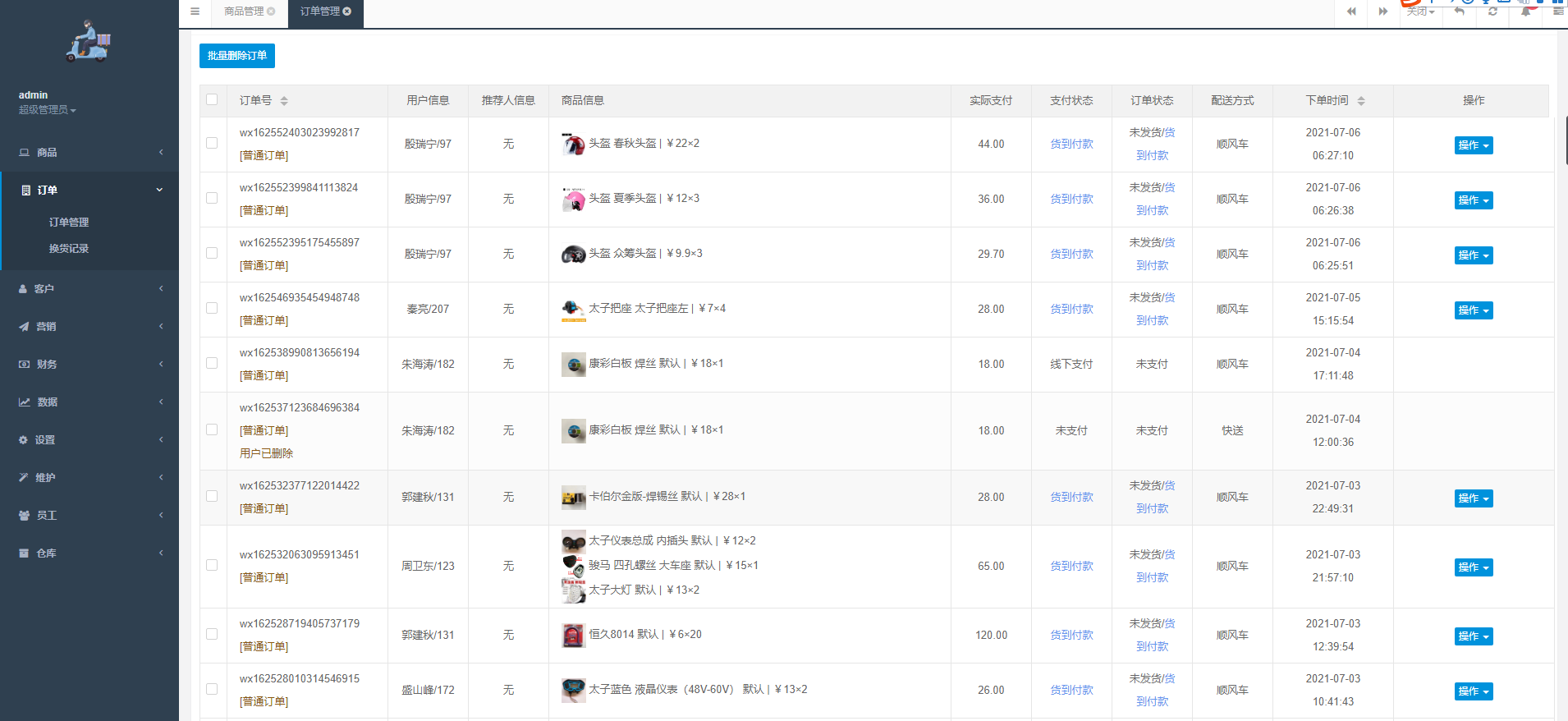Open 操作 dropdown for the 12:39:54 order
The image size is (1568, 721).
point(1474,636)
